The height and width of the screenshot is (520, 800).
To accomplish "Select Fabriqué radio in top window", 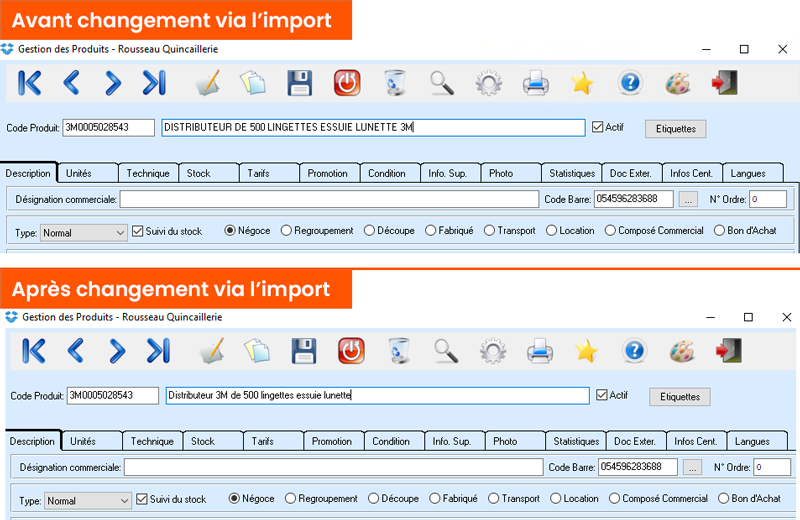I will [x=431, y=231].
